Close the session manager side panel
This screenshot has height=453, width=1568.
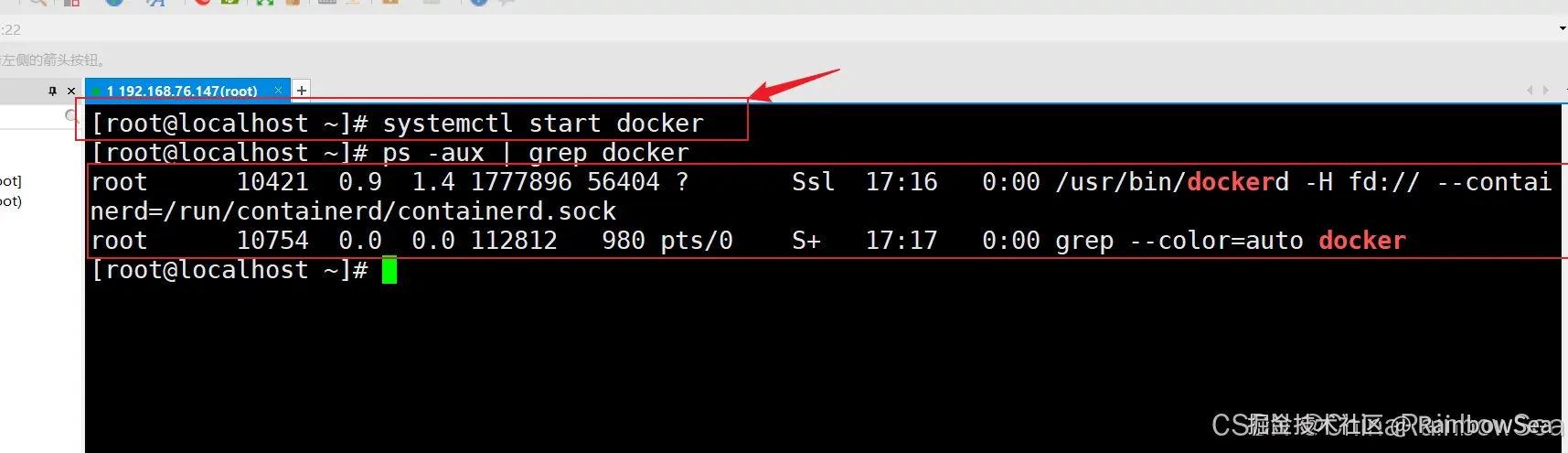[71, 91]
